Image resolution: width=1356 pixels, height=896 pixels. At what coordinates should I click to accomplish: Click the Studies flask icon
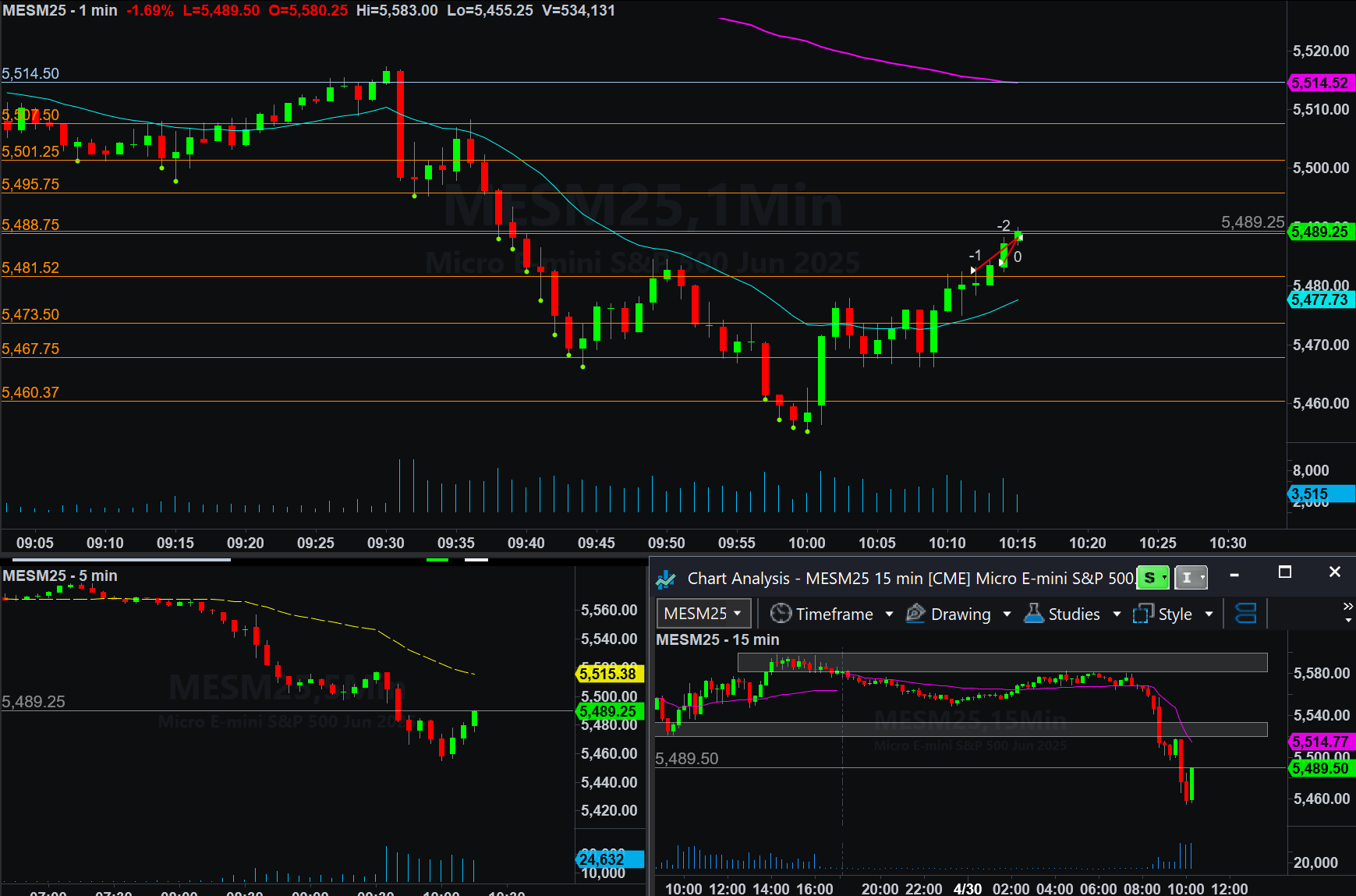point(1034,614)
